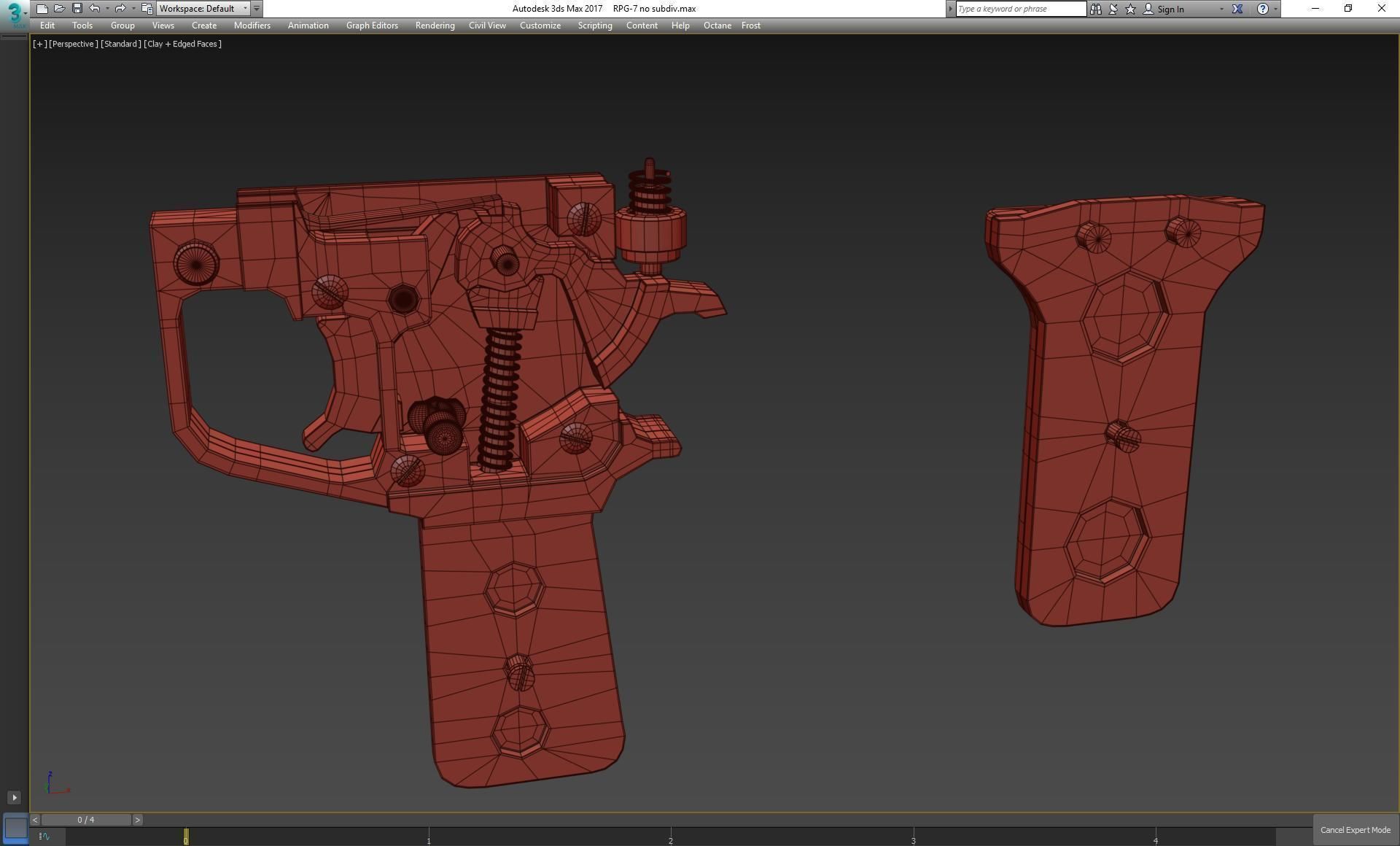Viewport: 1400px width, 846px height.
Task: Click the binoculars search icon
Action: pyautogui.click(x=1095, y=9)
